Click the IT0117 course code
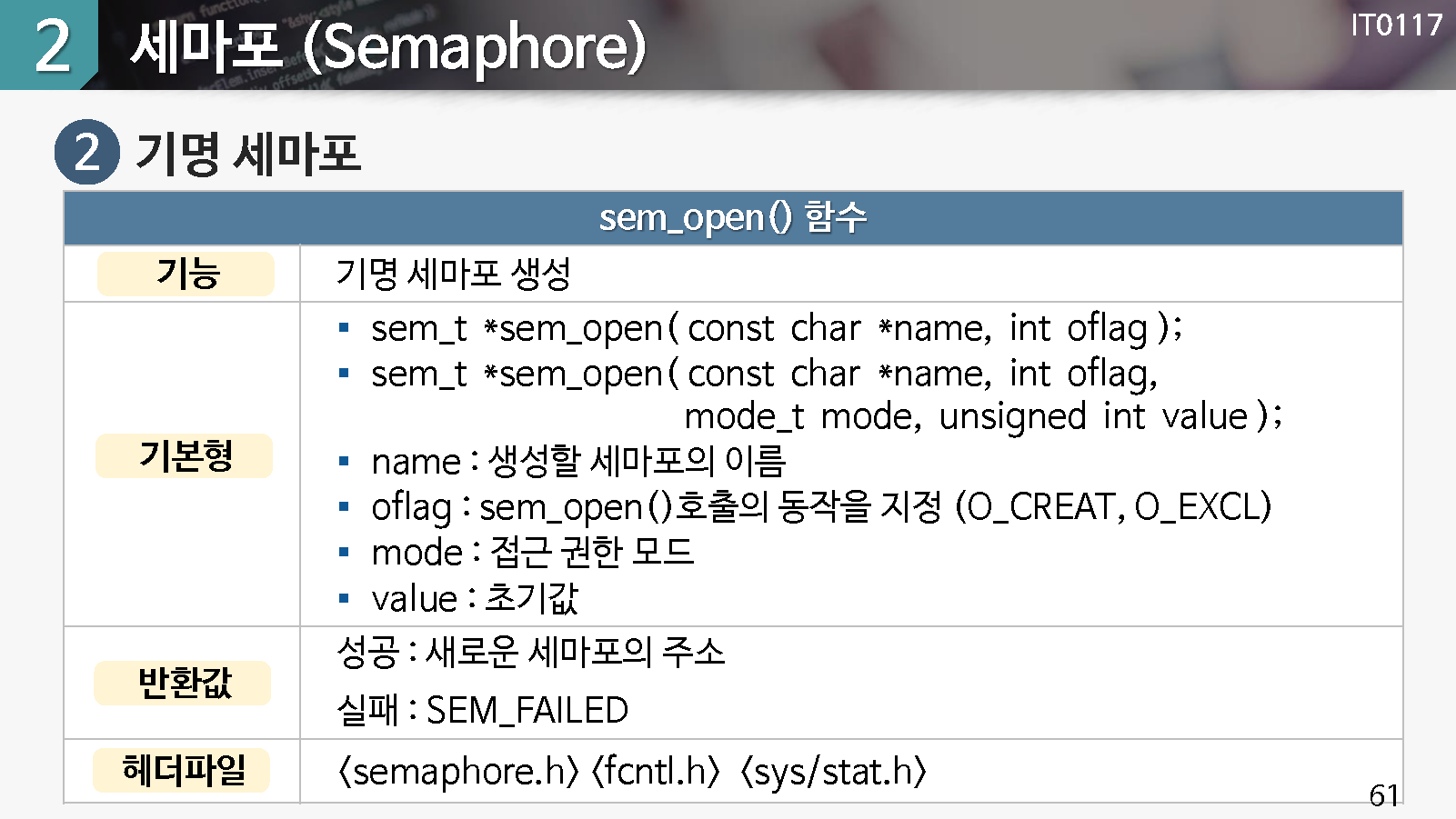This screenshot has width=1456, height=819. click(x=1396, y=25)
